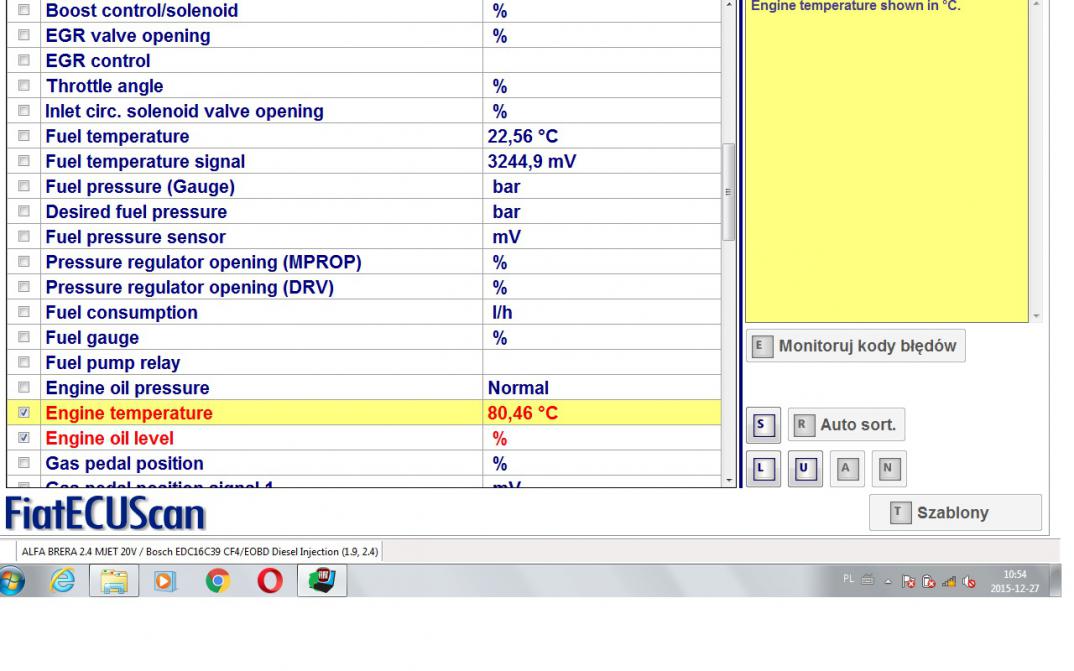Open network signal tray icon
Viewport: 1074px width, 671px height.
coord(949,581)
